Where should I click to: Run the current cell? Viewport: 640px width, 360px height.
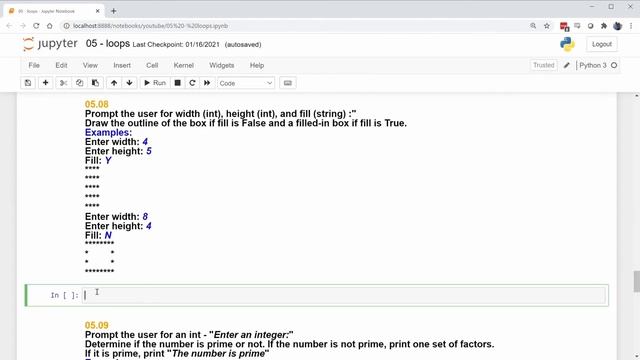click(155, 83)
